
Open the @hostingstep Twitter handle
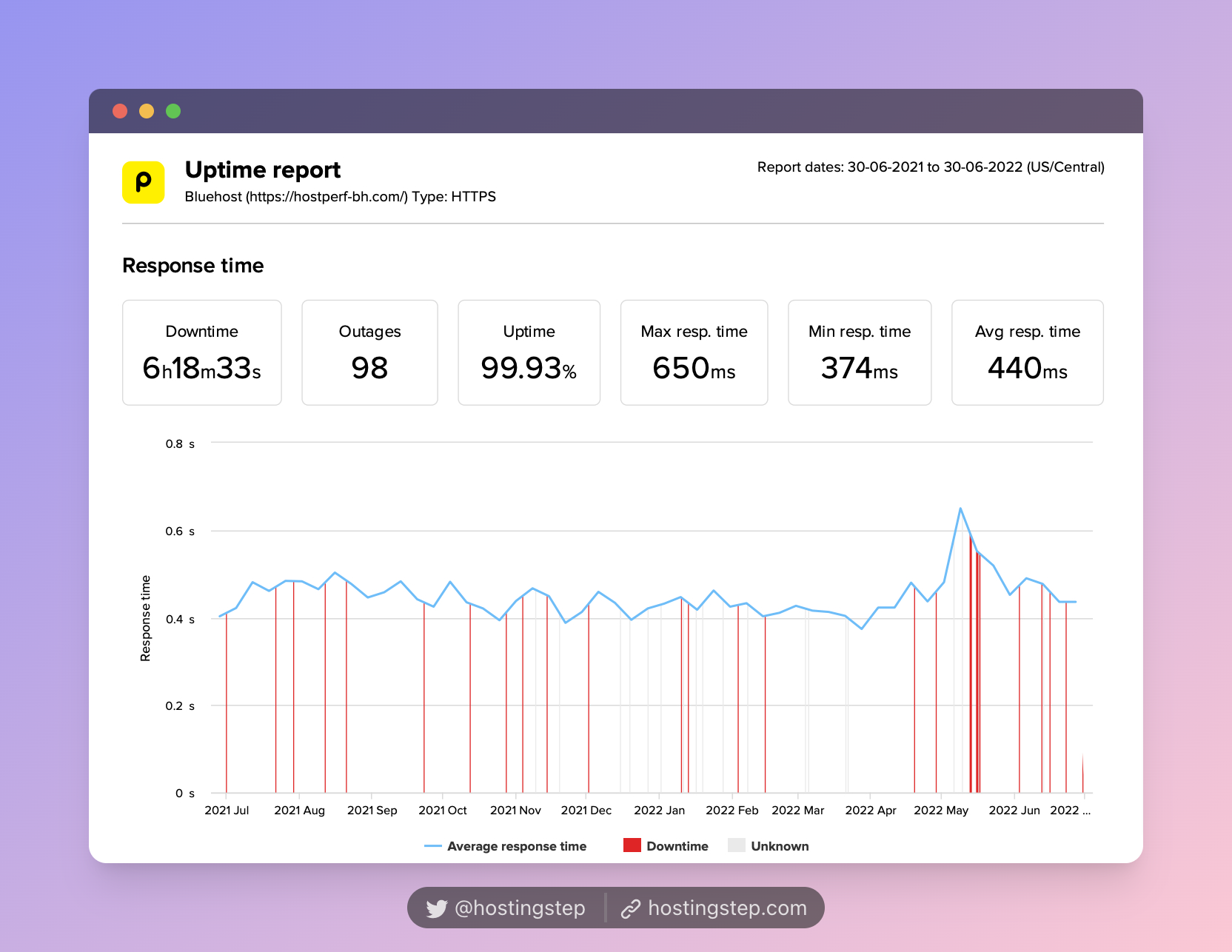pos(520,908)
